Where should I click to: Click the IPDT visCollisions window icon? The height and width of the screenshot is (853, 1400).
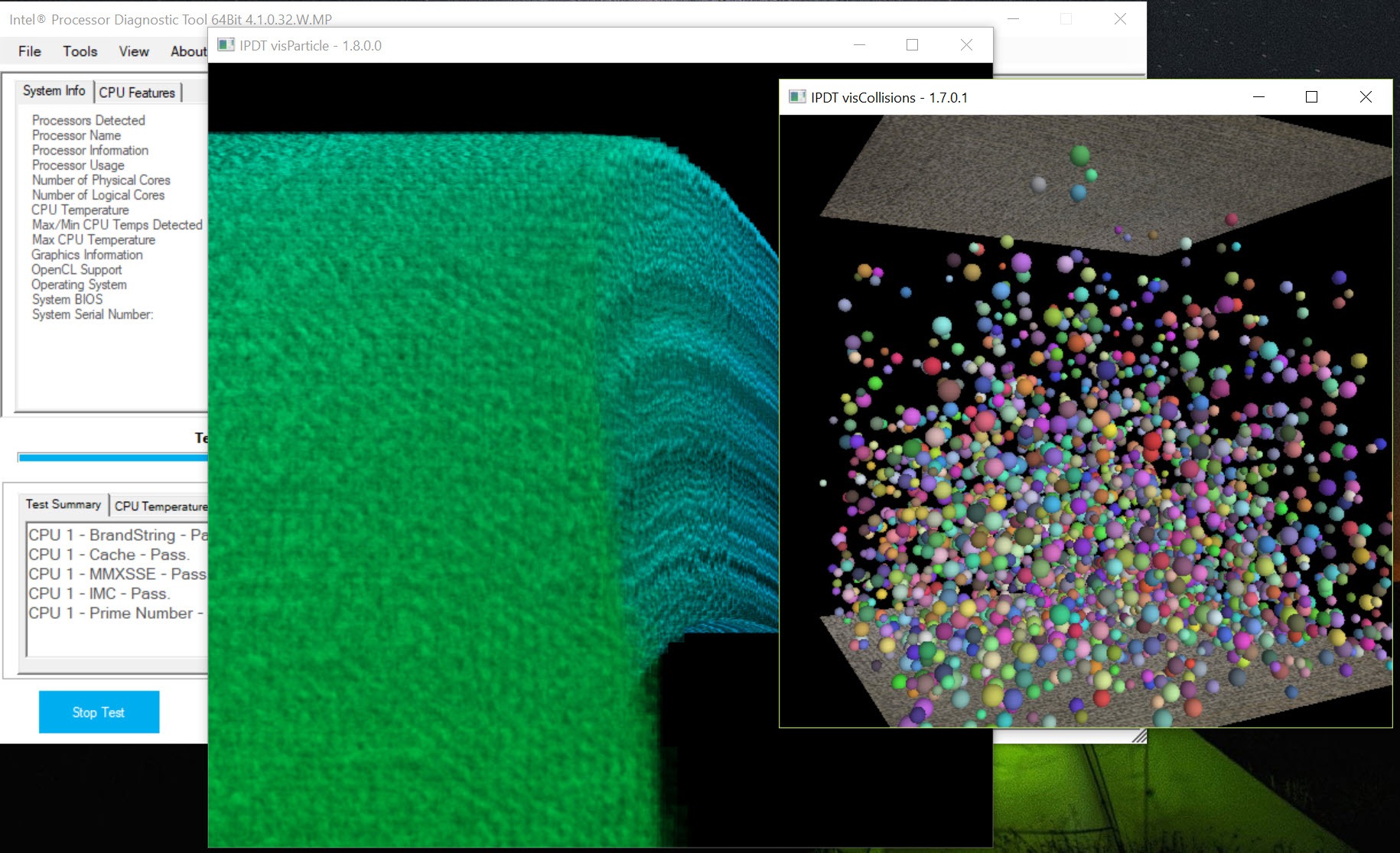(x=797, y=97)
